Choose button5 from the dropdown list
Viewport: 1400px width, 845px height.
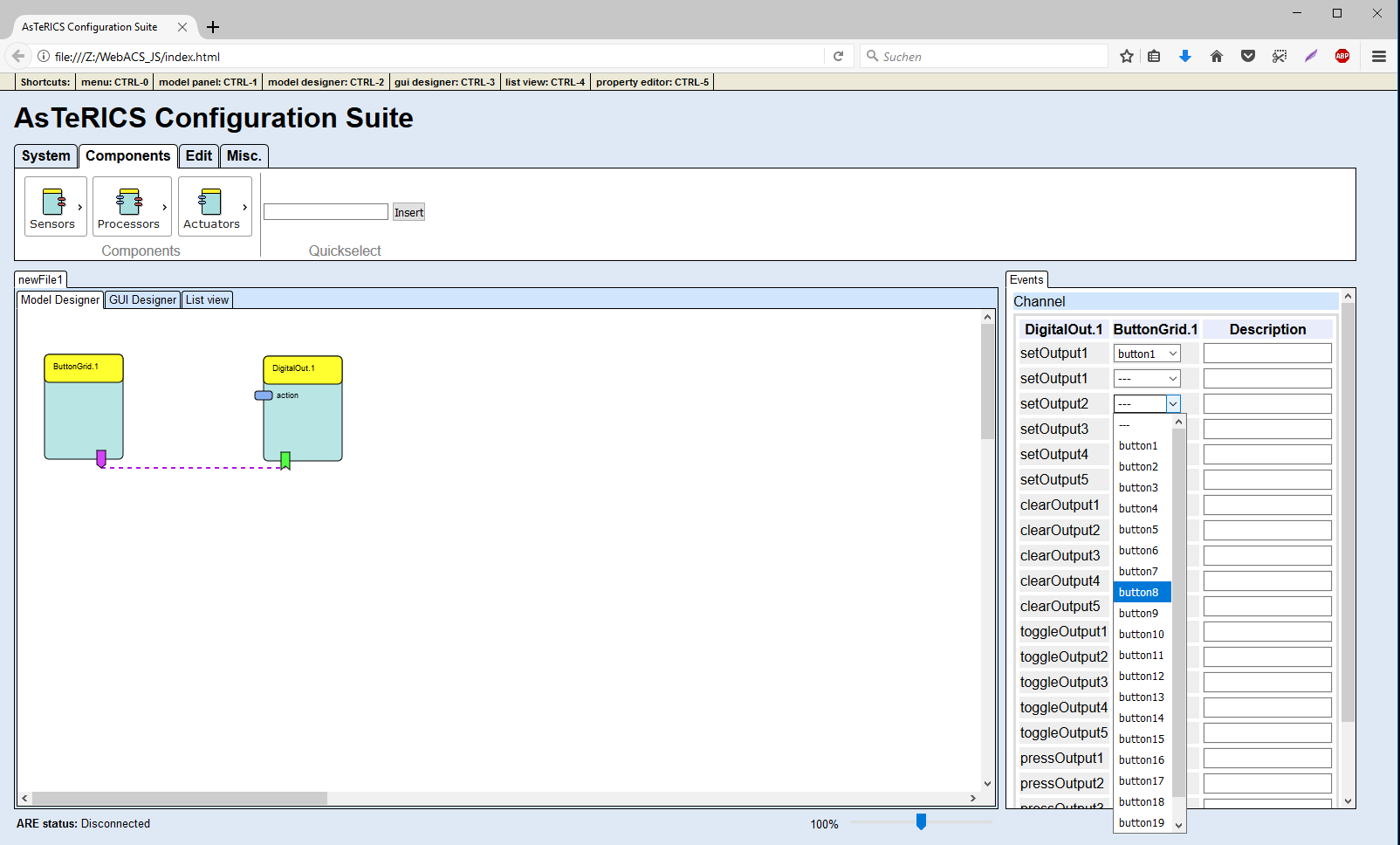(x=1143, y=530)
